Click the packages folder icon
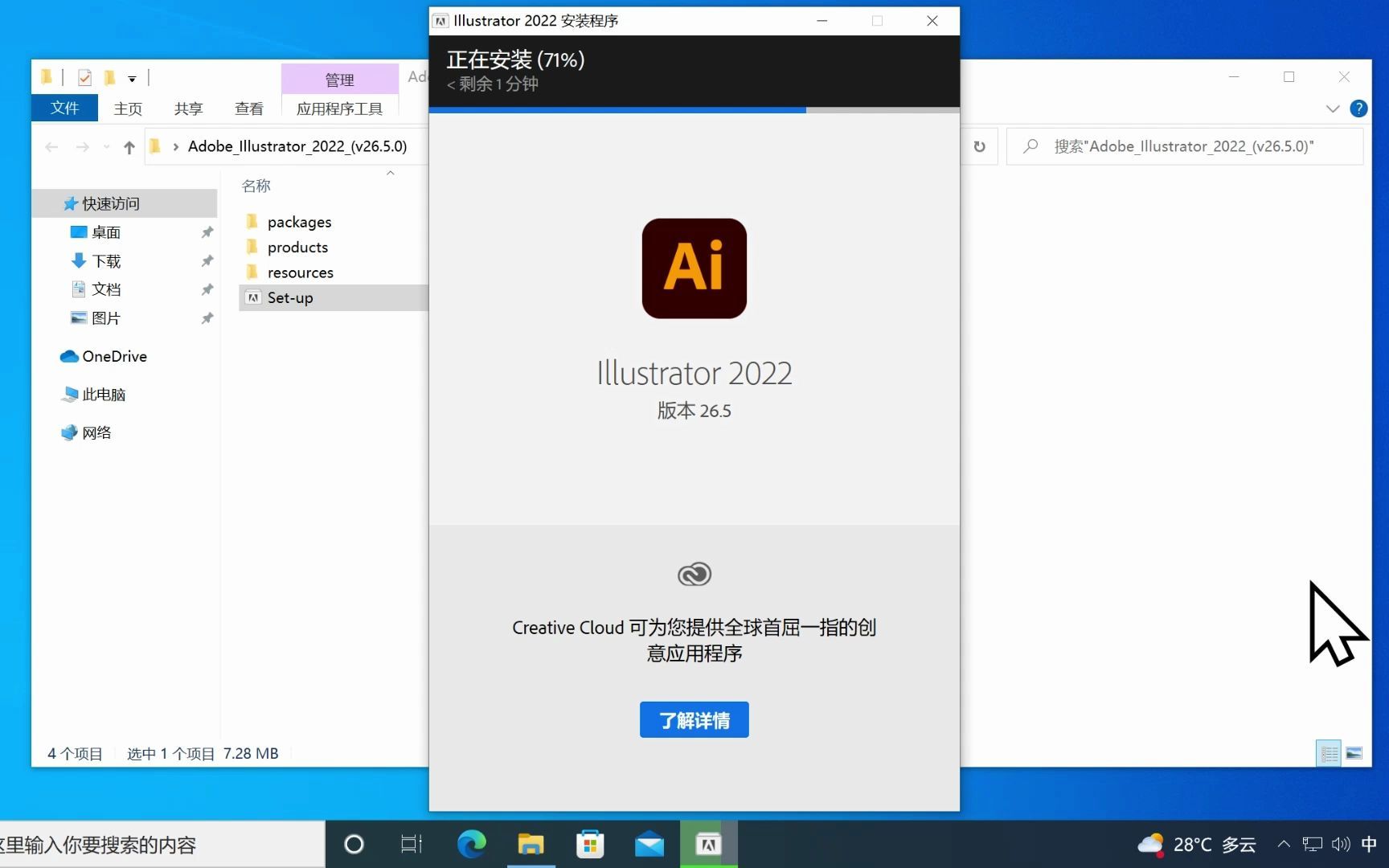 [252, 221]
